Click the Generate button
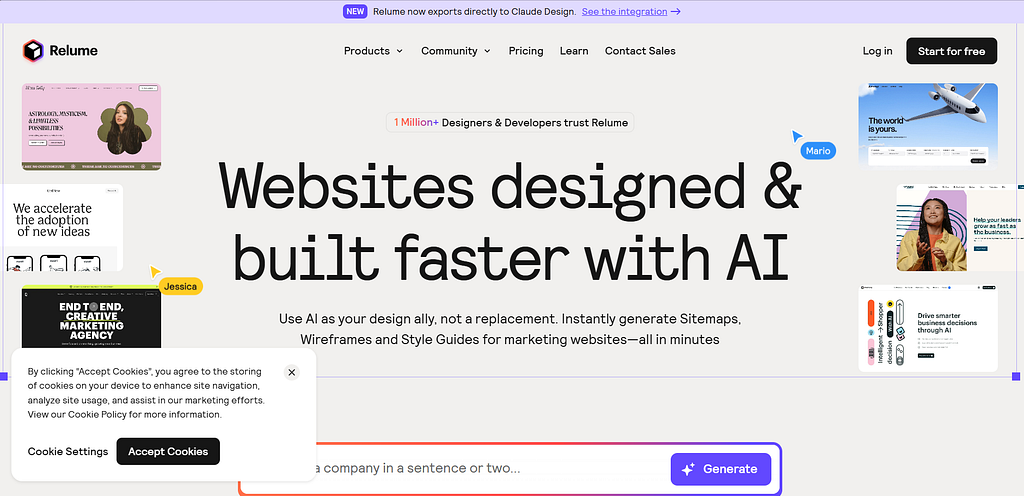The width and height of the screenshot is (1024, 496). (x=721, y=469)
